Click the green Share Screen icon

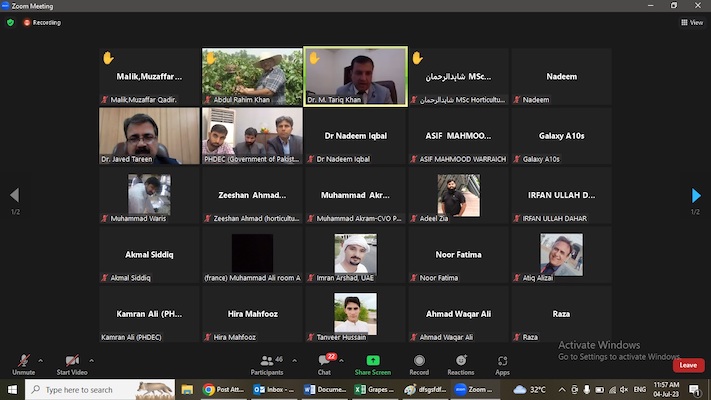[x=373, y=361]
